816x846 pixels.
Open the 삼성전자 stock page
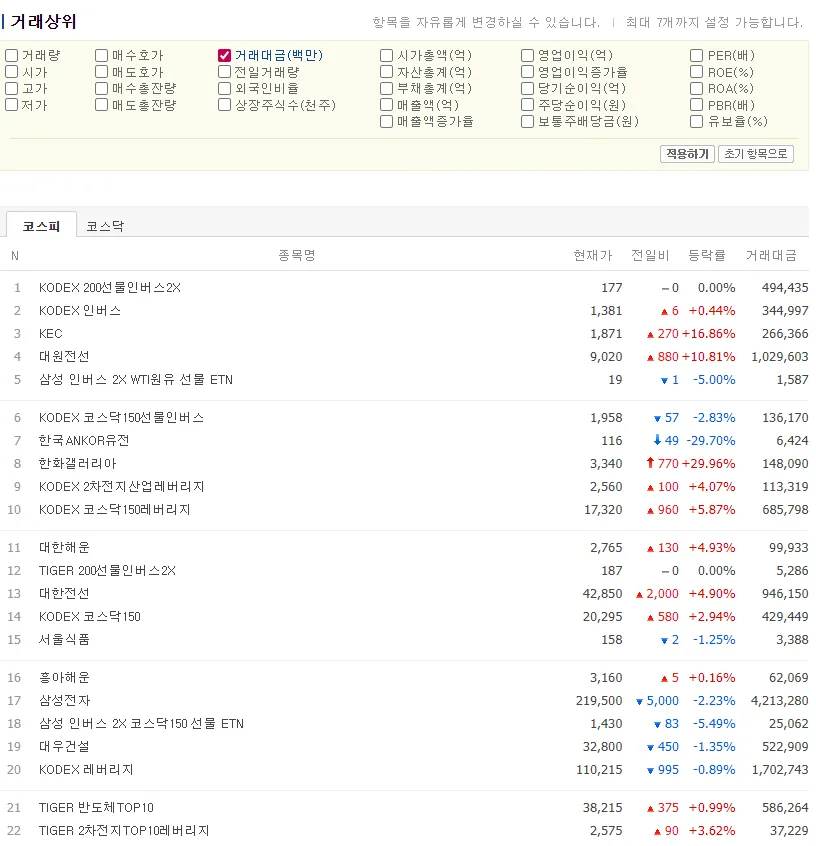click(64, 701)
